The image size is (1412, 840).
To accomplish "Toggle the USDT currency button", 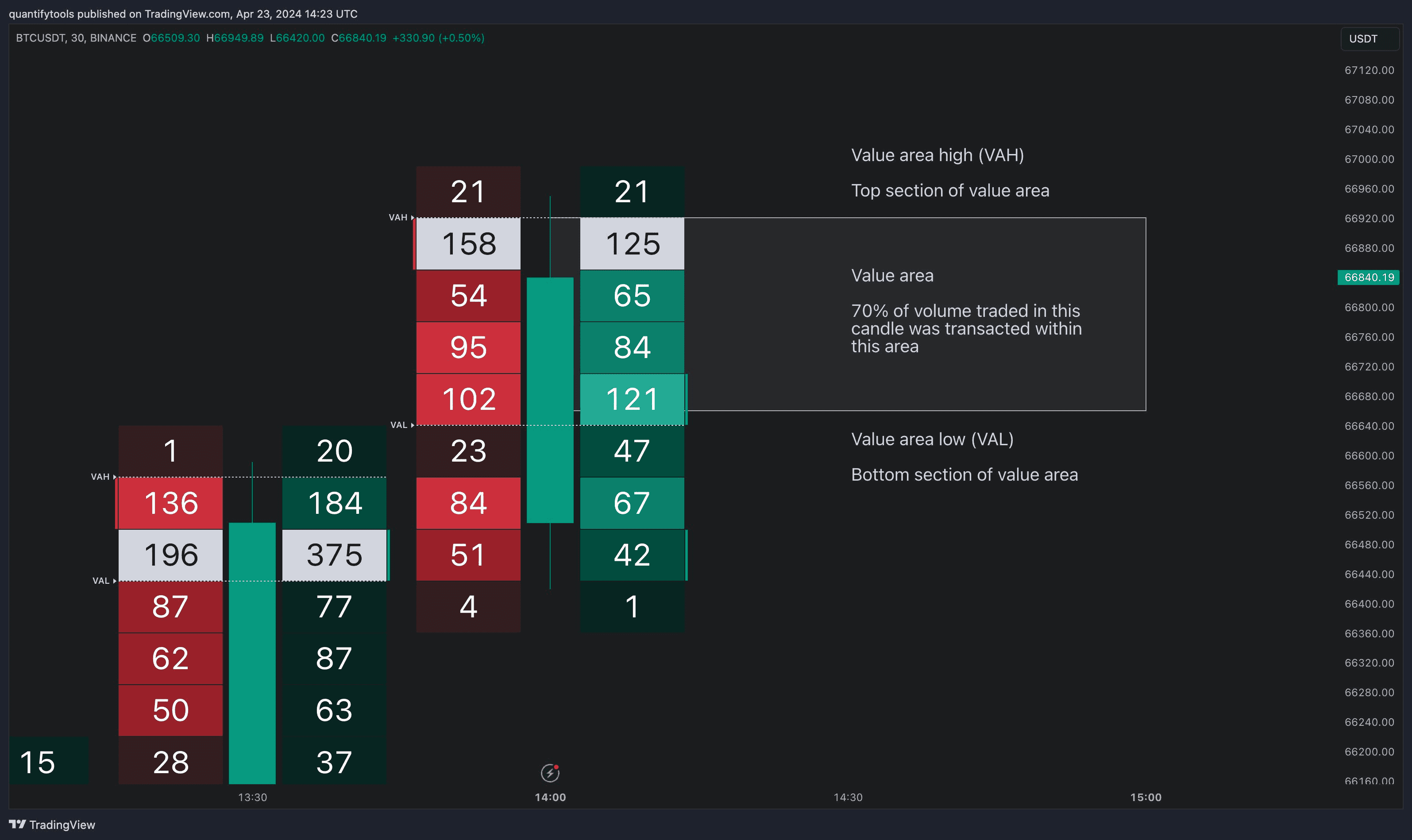I will pyautogui.click(x=1370, y=39).
